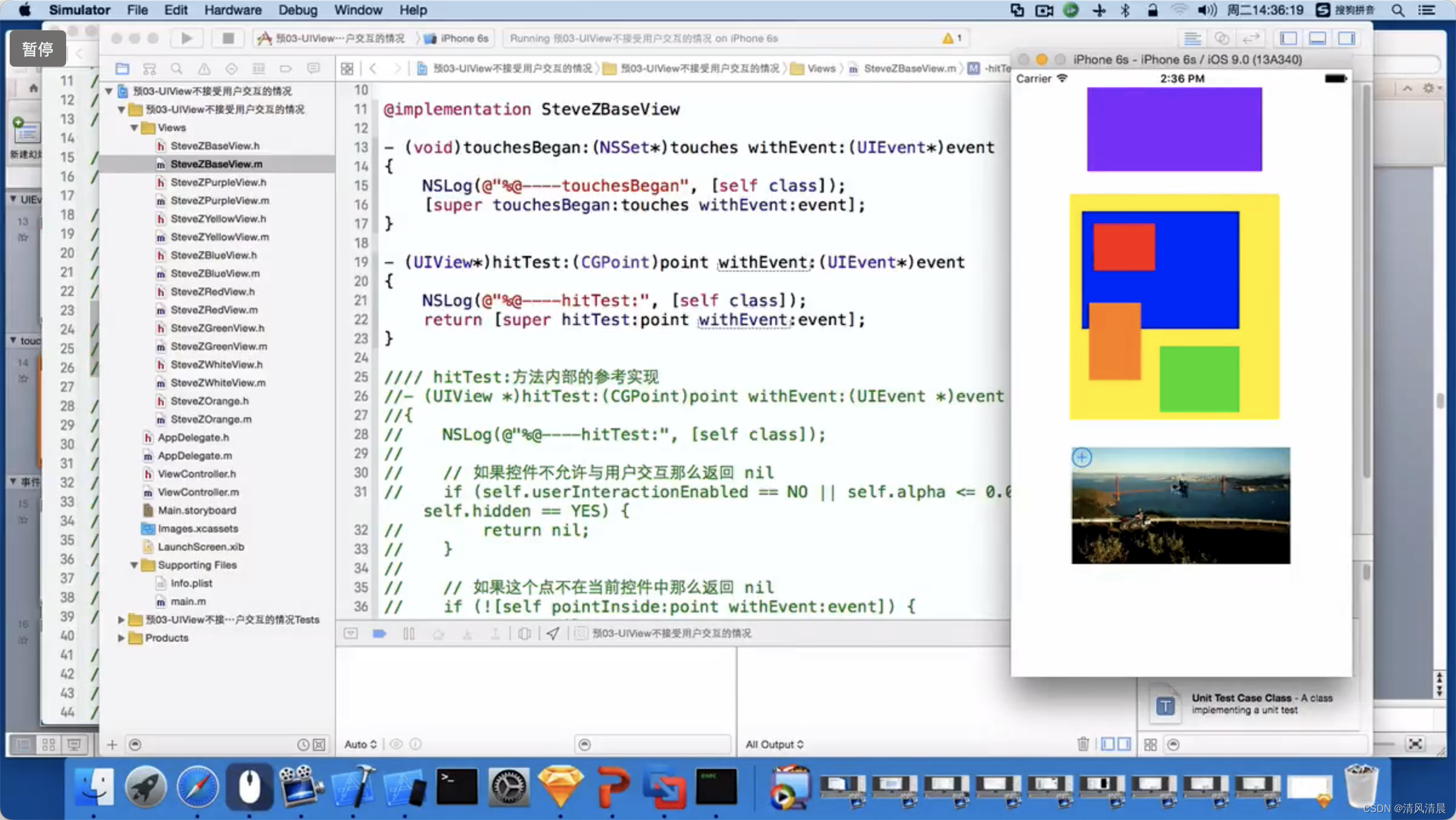The width and height of the screenshot is (1456, 820).
Task: Open the find navigator magnifier icon
Action: click(177, 69)
